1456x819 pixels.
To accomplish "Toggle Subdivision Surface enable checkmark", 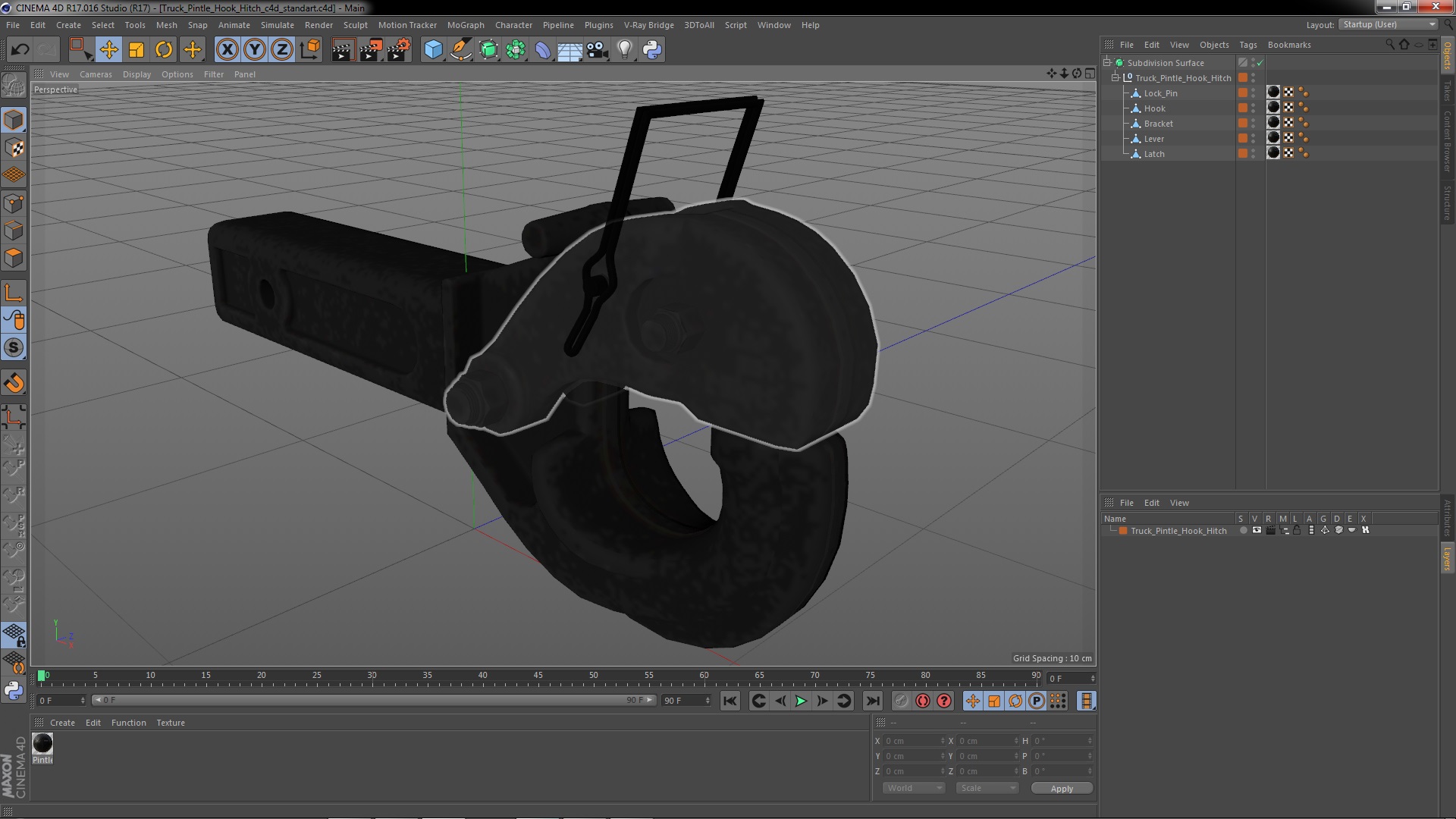I will point(1260,63).
